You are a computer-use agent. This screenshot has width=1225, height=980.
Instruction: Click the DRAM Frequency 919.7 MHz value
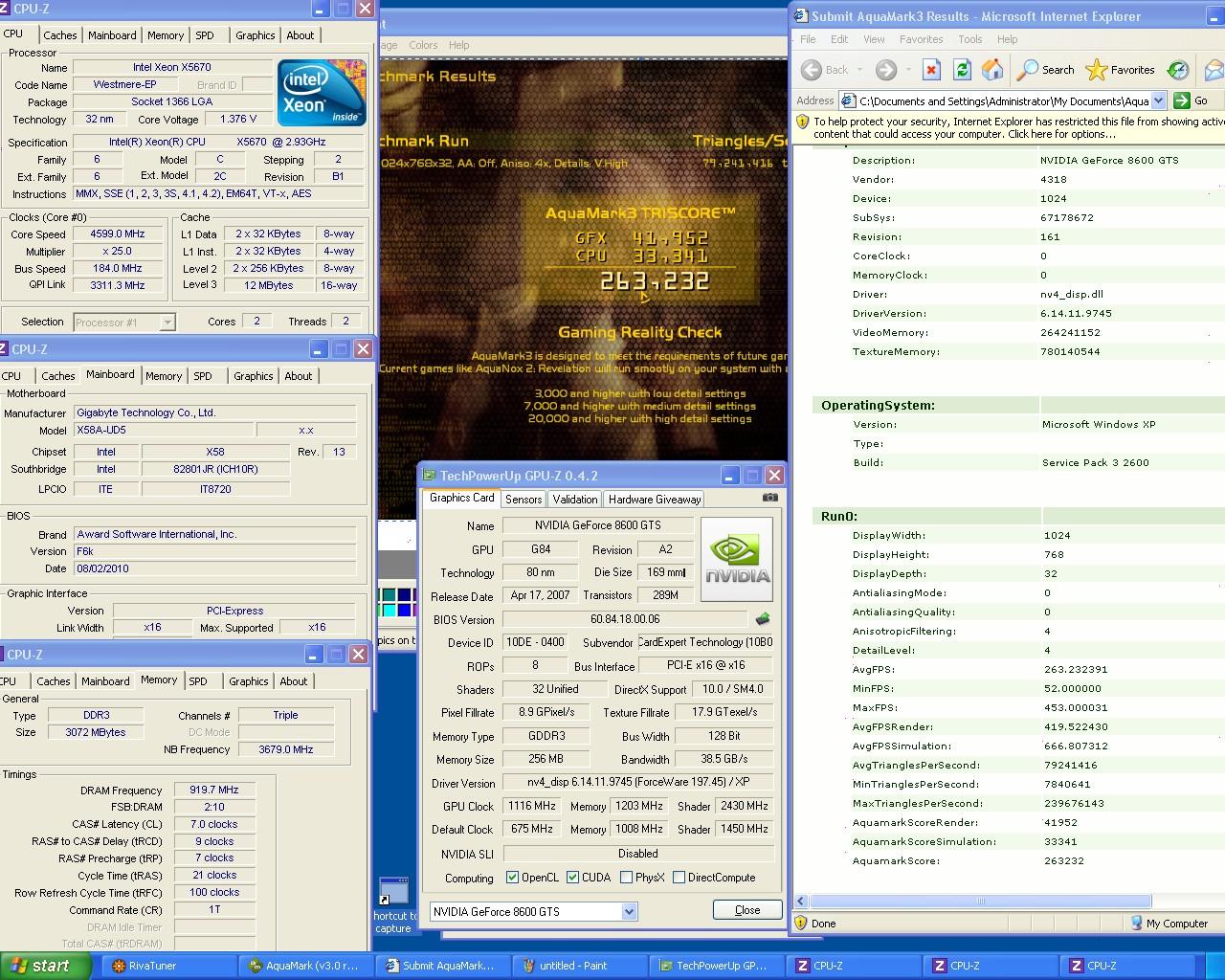(x=214, y=791)
